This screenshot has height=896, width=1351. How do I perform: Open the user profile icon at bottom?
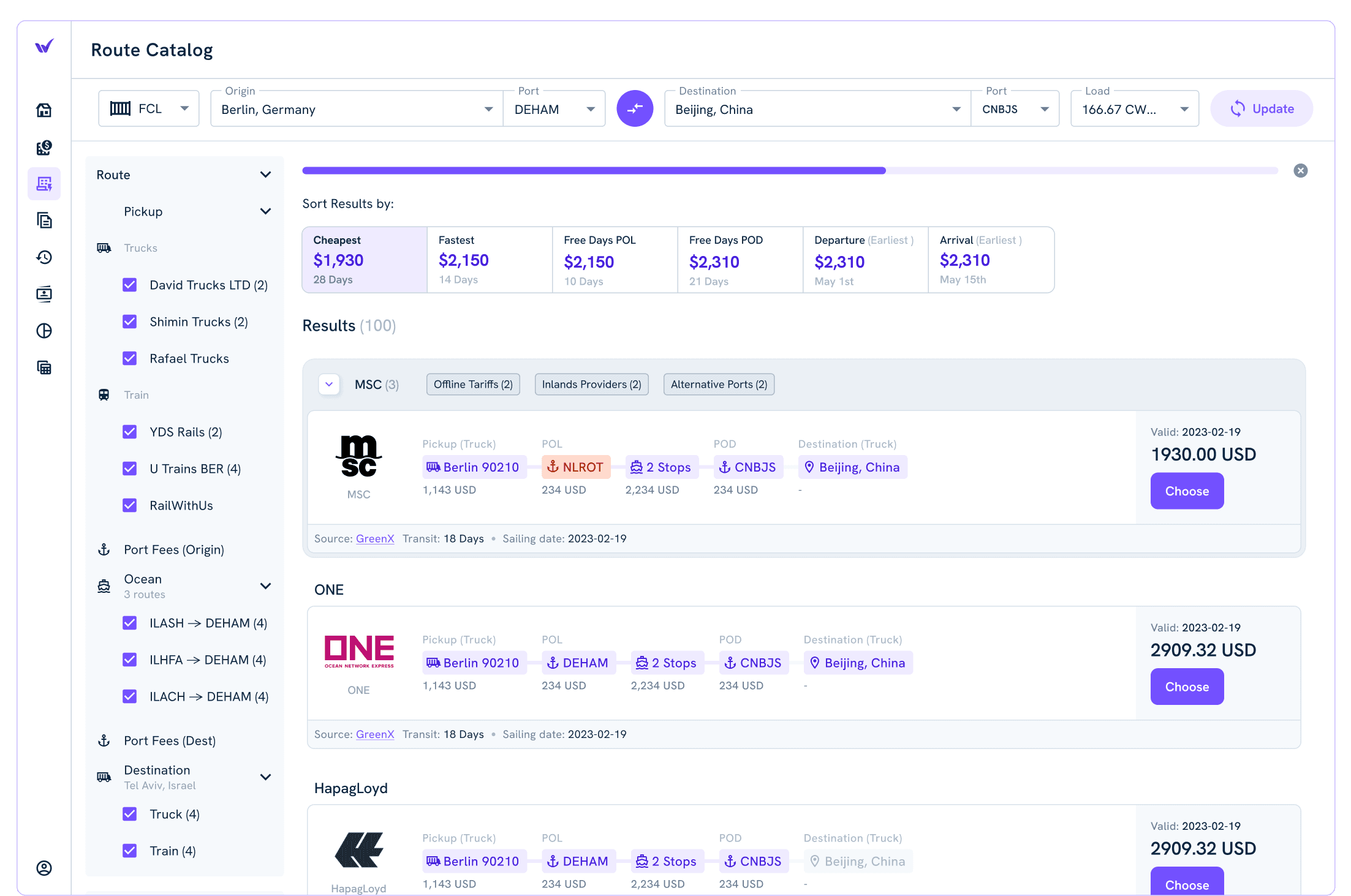click(44, 868)
